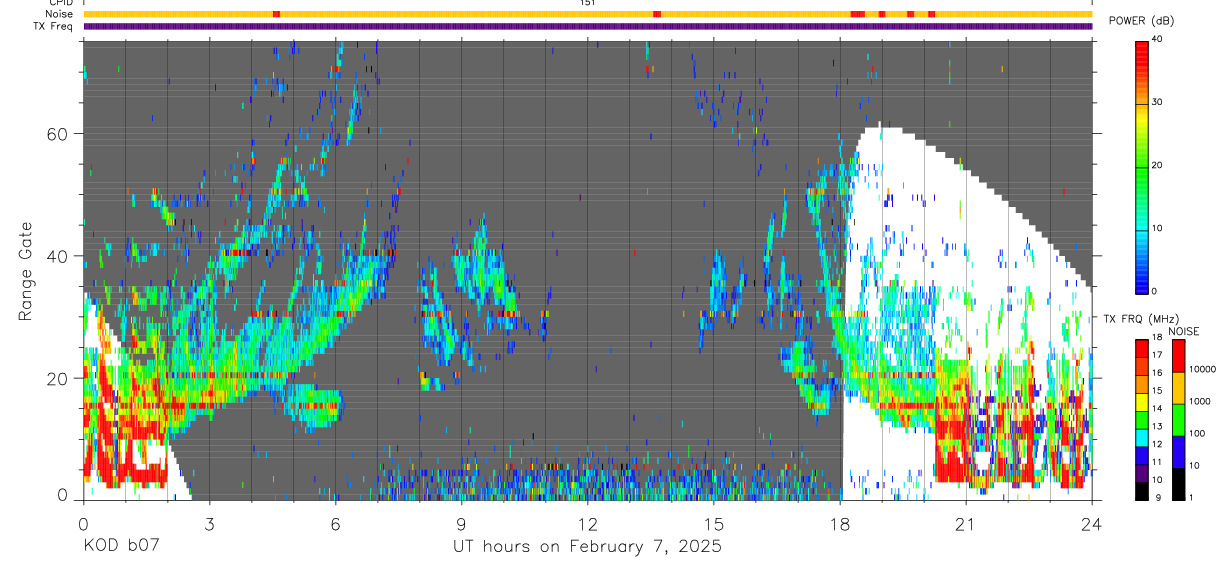Viewport: 1228px width, 567px height.
Task: Click the cyan segment of TX FRQ color bar
Action: point(1143,438)
